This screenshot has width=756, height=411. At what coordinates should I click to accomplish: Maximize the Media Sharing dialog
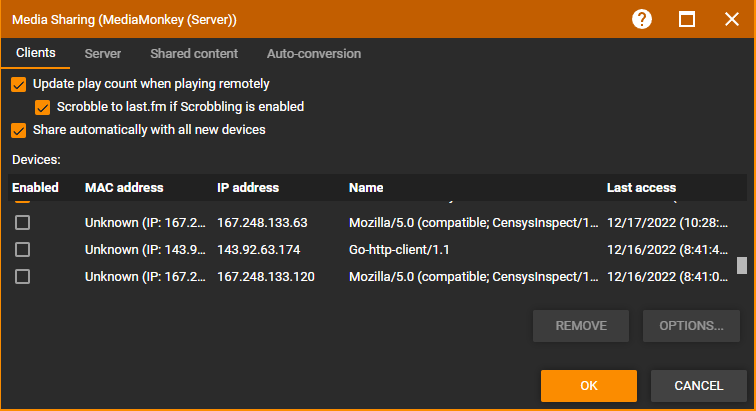[x=687, y=19]
